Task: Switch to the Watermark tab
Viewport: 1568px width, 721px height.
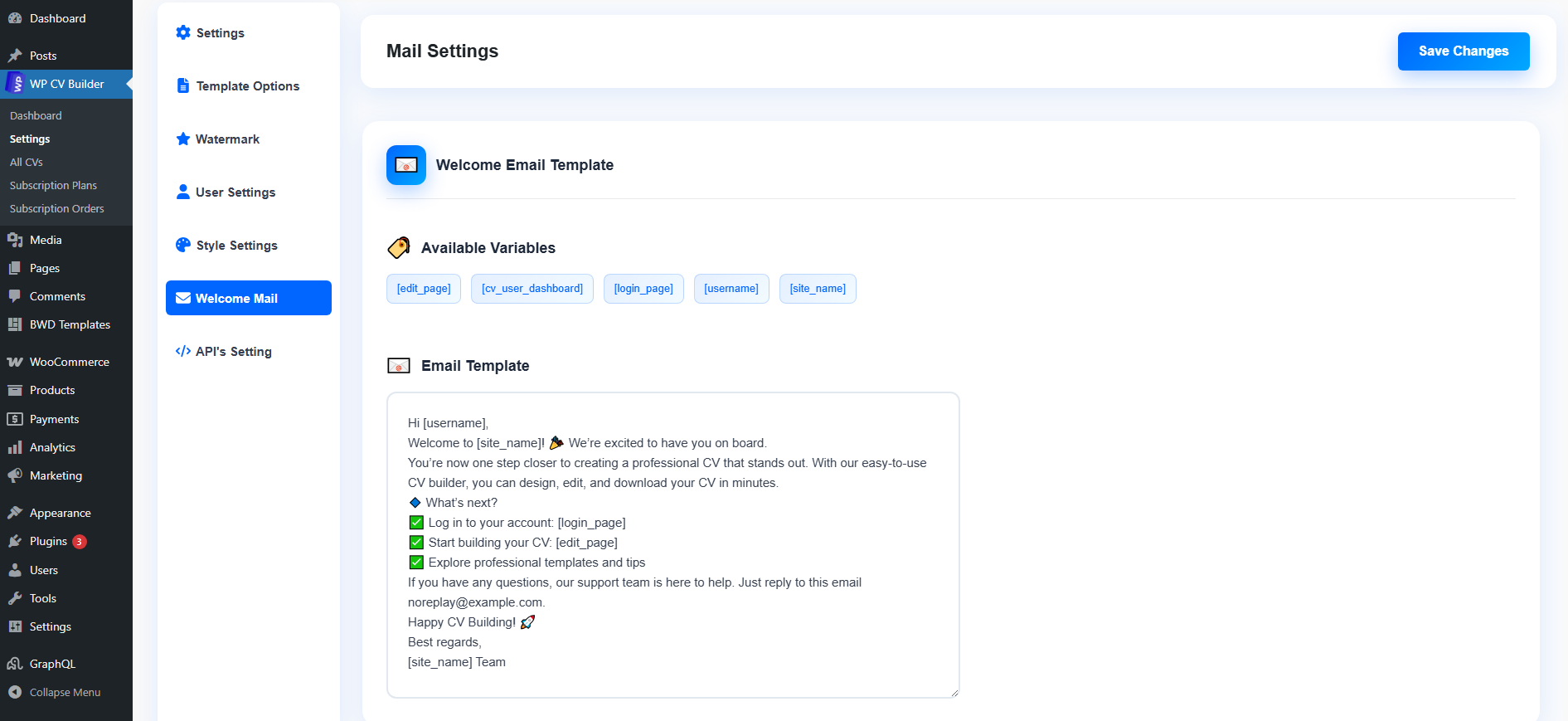Action: click(x=249, y=139)
